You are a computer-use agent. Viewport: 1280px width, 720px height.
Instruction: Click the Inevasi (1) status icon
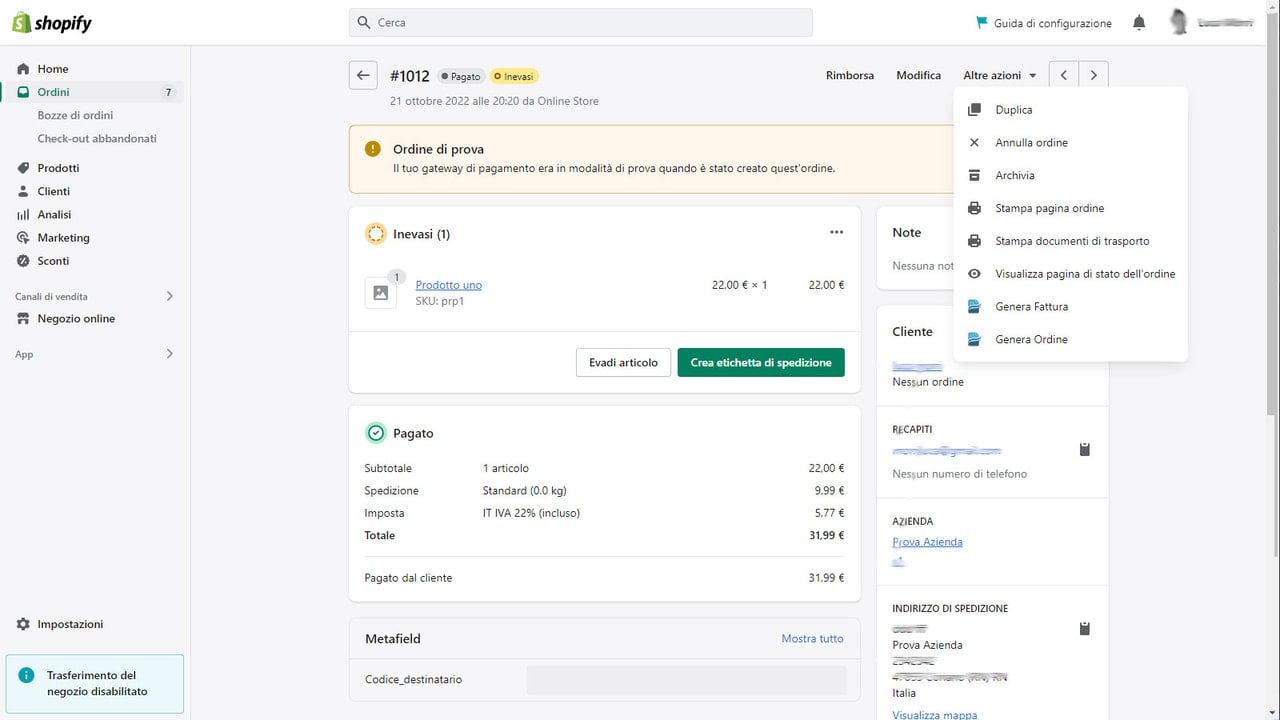(376, 234)
